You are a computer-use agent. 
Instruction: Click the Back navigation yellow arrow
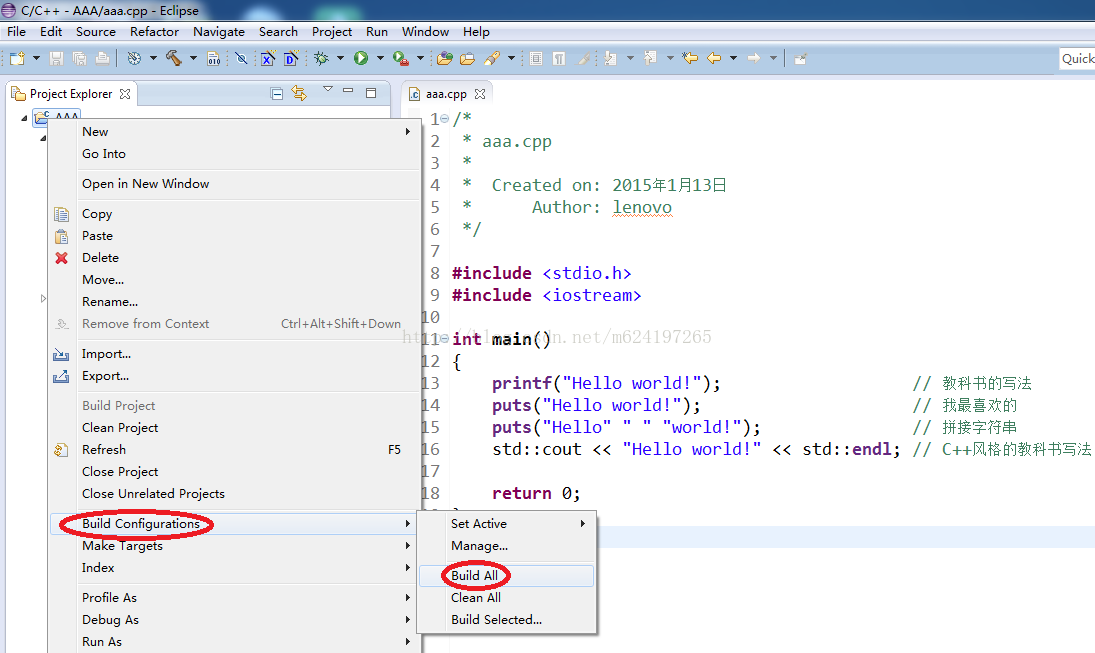click(x=714, y=59)
